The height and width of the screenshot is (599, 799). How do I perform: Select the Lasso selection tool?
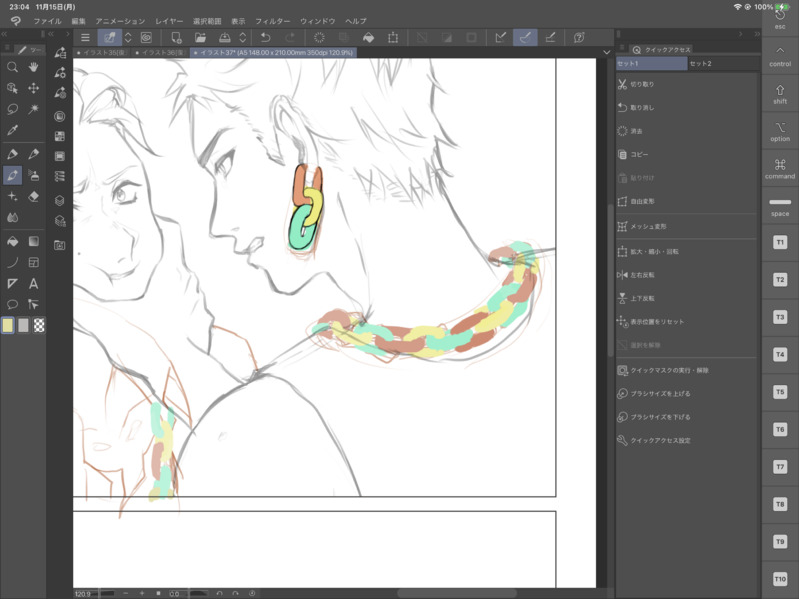click(12, 109)
